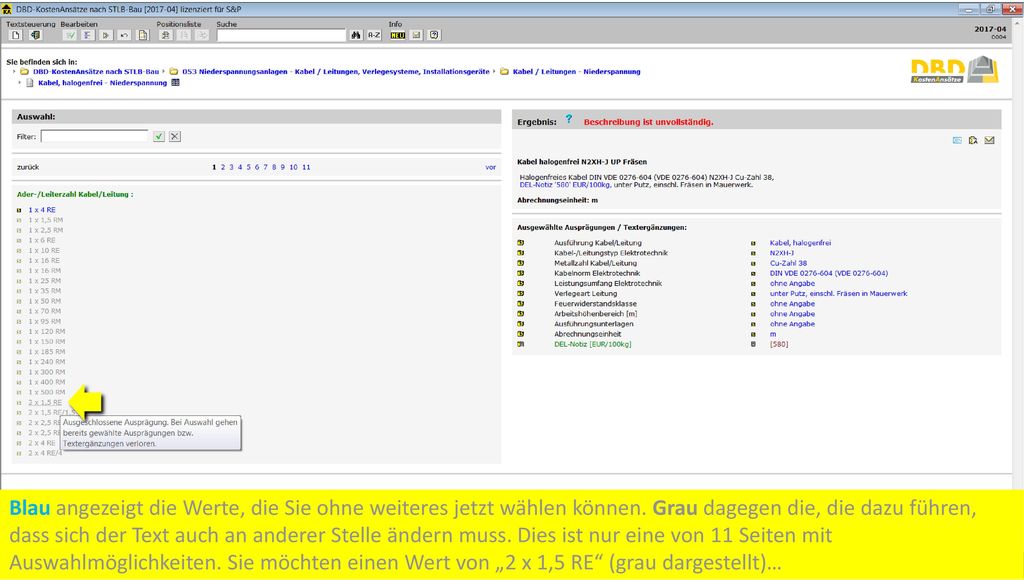Click the blue question mark beside Ergebnis
1024x580 pixels.
[x=569, y=120]
